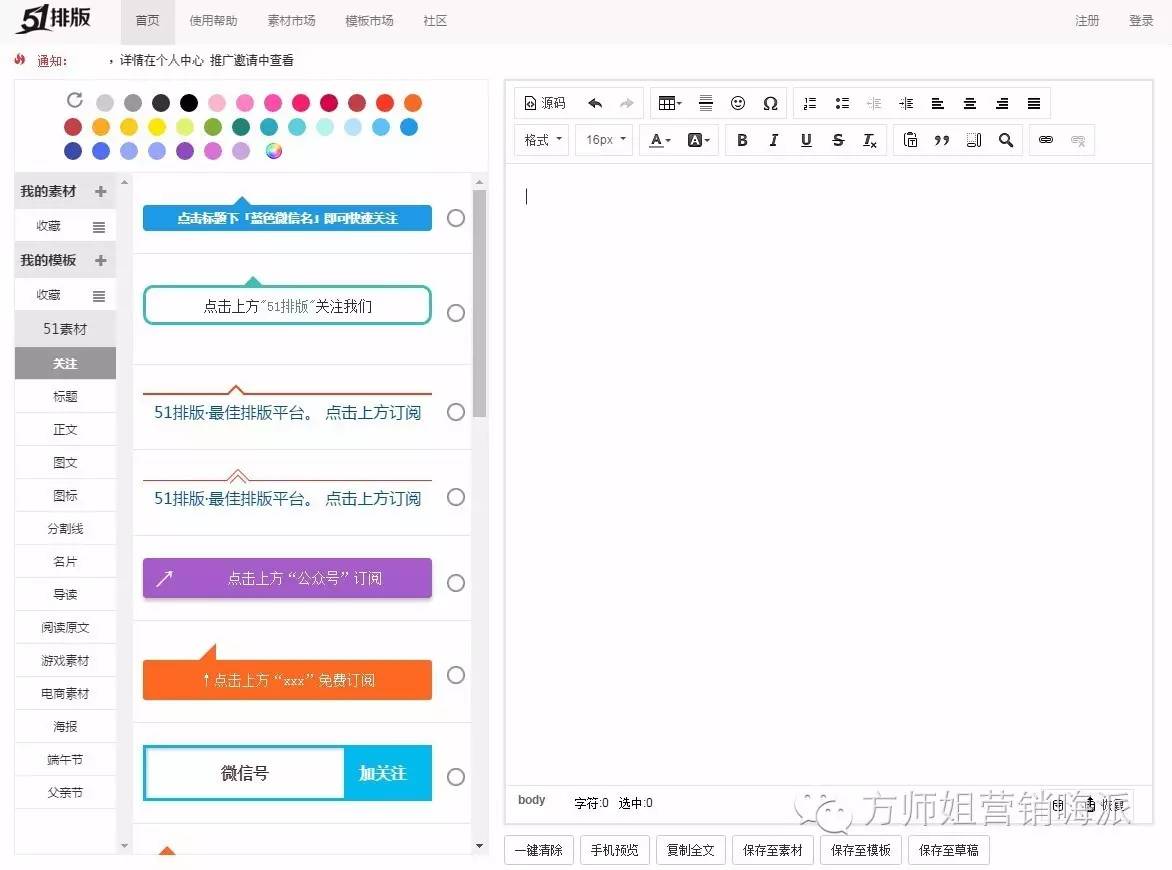Open the 格式 format dropdown
Viewport: 1172px width, 870px height.
coord(540,140)
